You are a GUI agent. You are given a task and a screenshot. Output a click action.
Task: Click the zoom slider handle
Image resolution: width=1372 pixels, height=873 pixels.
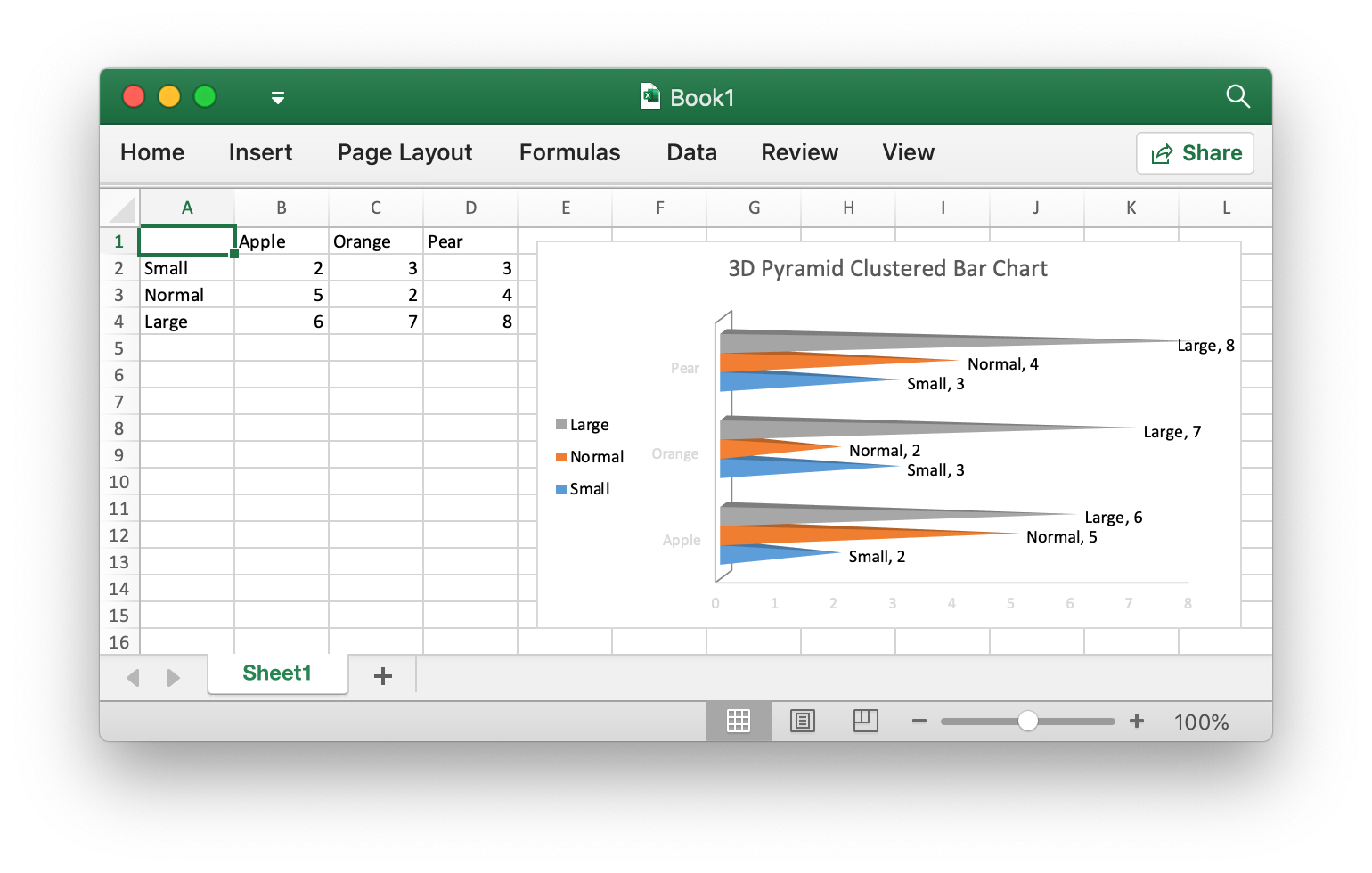pos(1028,721)
